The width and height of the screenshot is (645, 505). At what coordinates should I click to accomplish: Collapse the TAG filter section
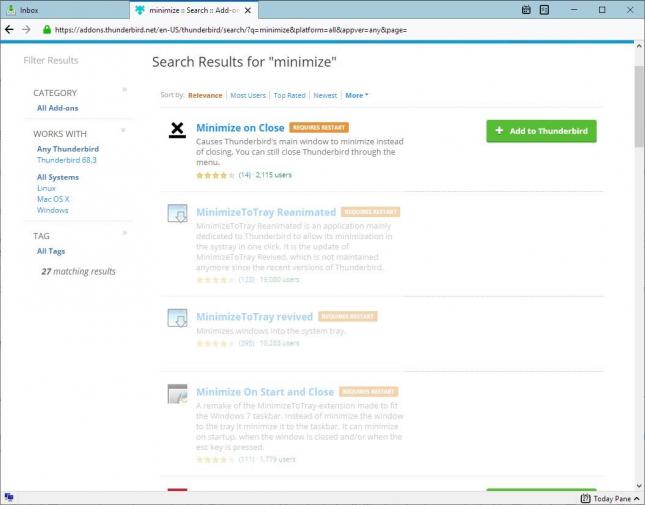click(x=124, y=233)
